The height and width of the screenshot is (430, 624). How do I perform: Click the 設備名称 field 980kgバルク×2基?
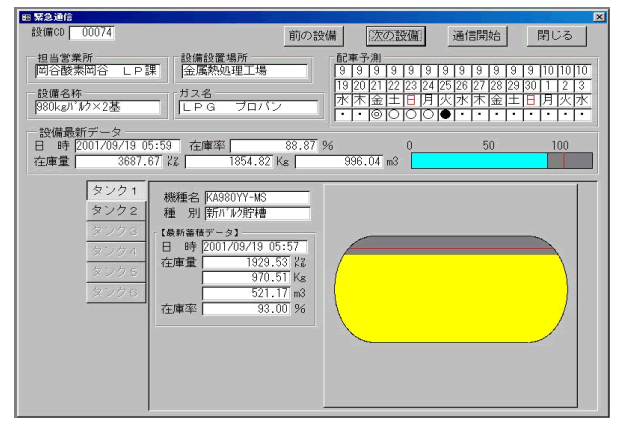click(x=98, y=107)
